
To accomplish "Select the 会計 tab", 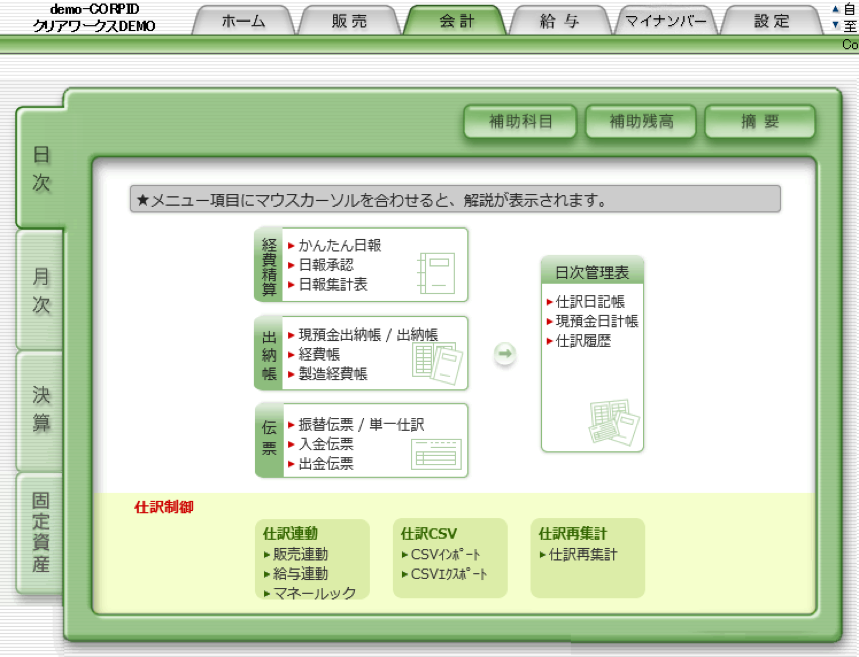I will [x=455, y=21].
